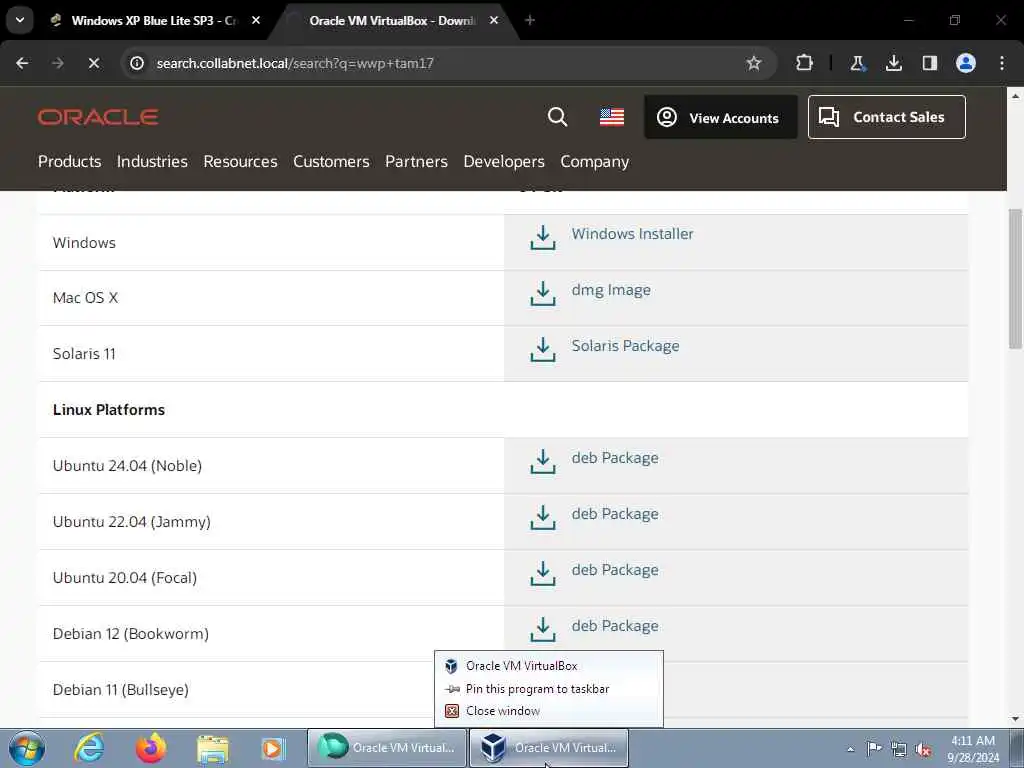Download the Solaris Package link
1024x768 pixels.
tap(625, 345)
